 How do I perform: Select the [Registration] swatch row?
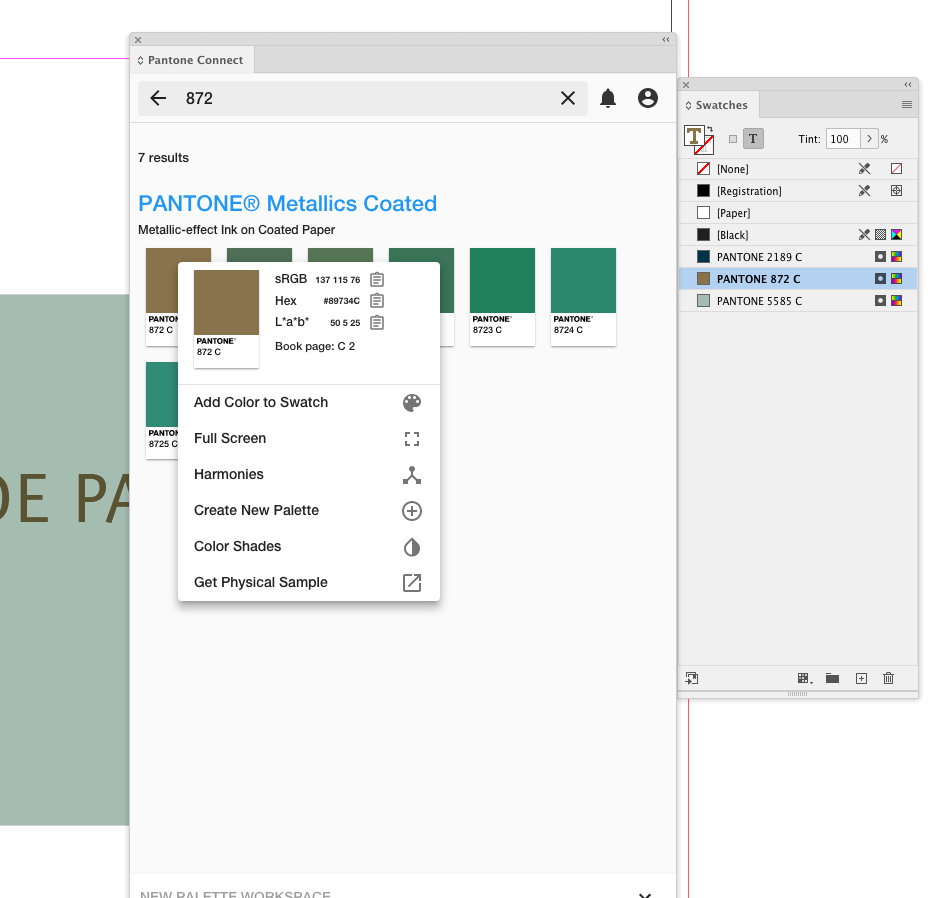coord(798,191)
